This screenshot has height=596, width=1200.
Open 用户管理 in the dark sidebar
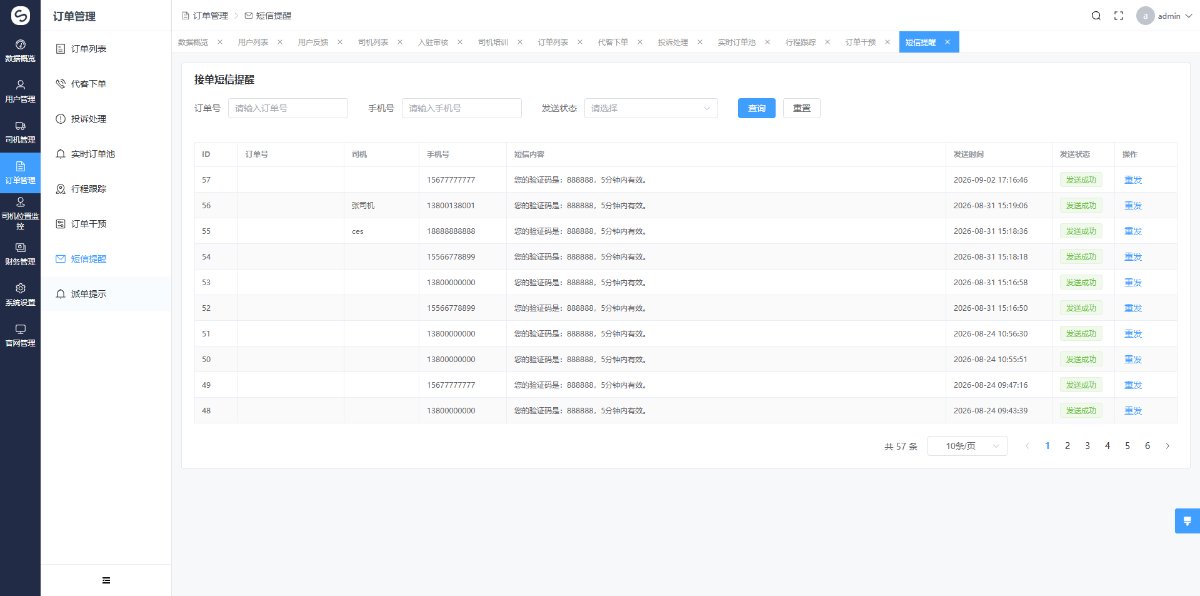[20, 91]
